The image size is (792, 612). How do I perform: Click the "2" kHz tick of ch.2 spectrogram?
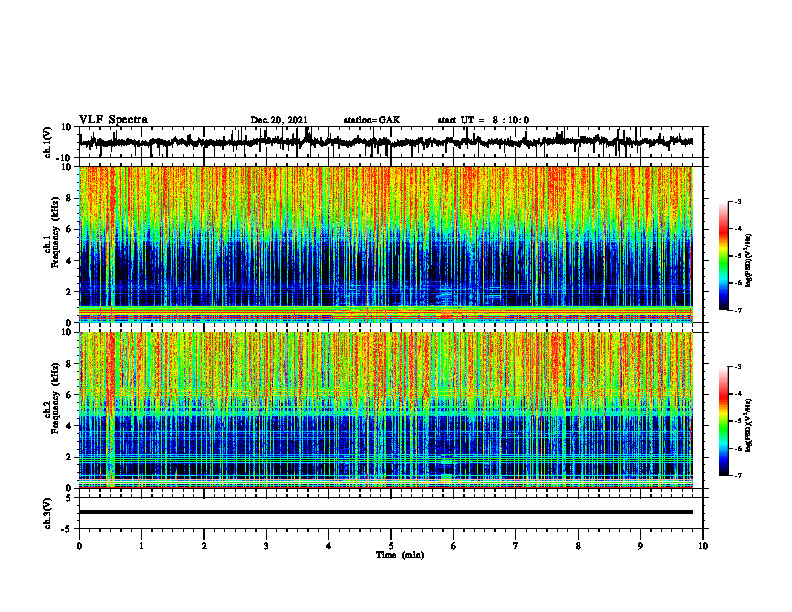pyautogui.click(x=70, y=457)
